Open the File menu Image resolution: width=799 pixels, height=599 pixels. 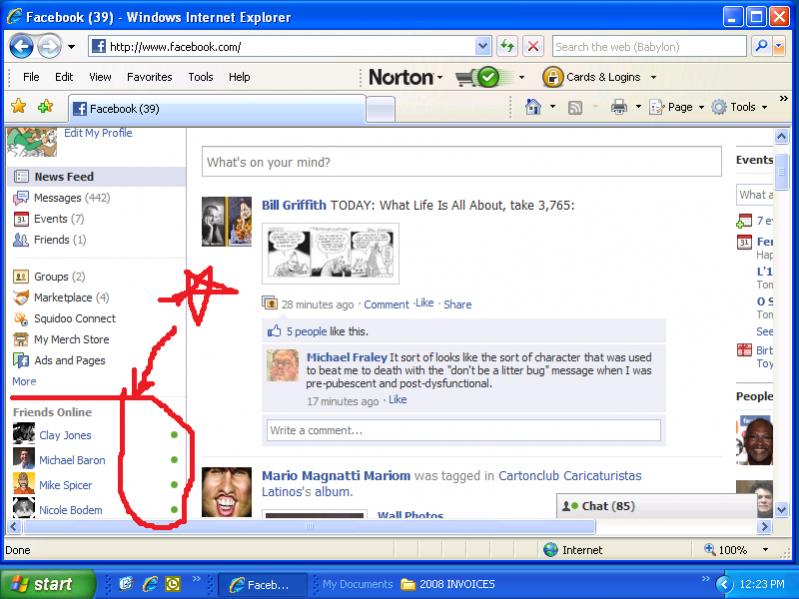[31, 77]
